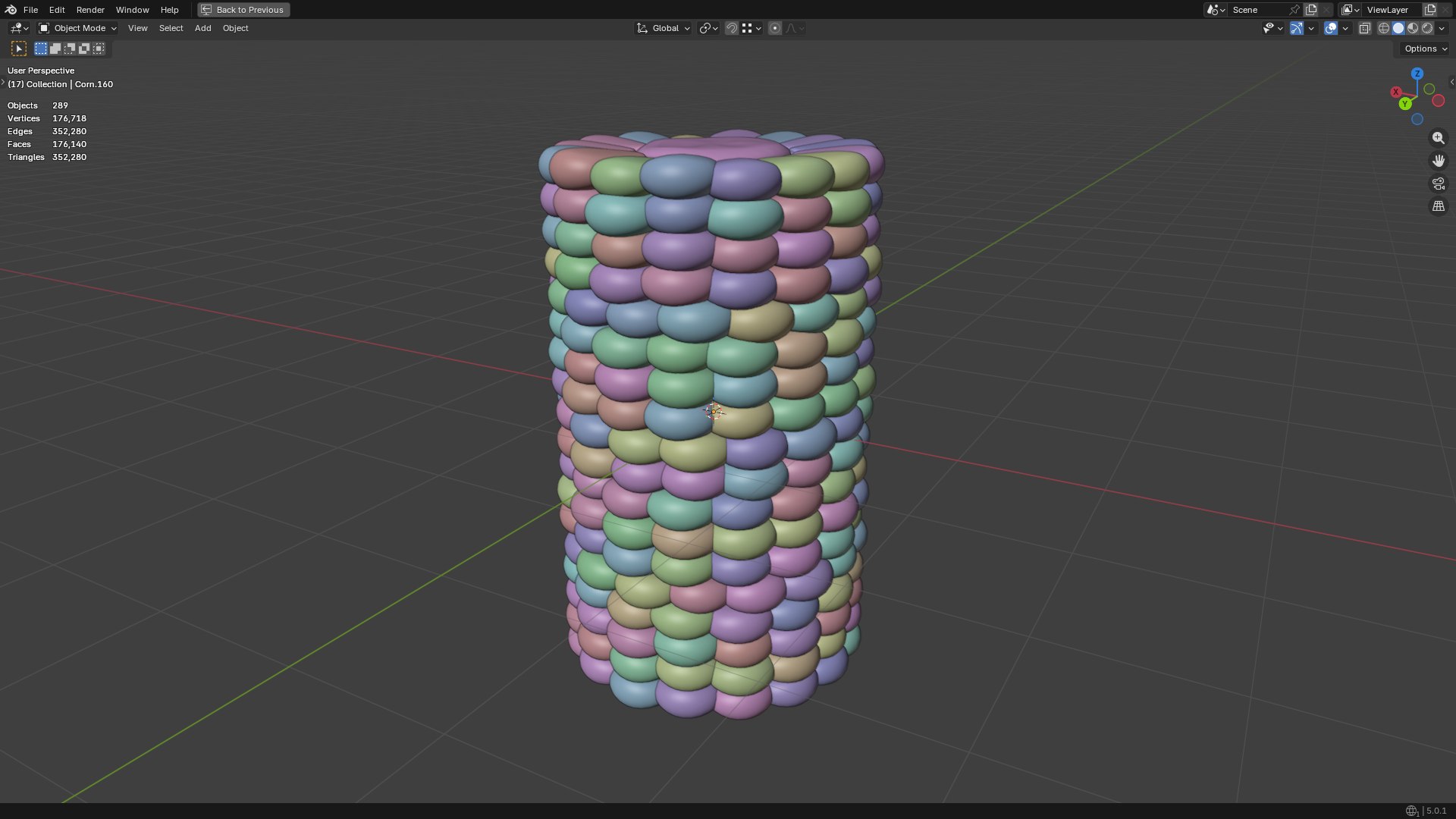Open the viewport Object menu

click(x=235, y=28)
